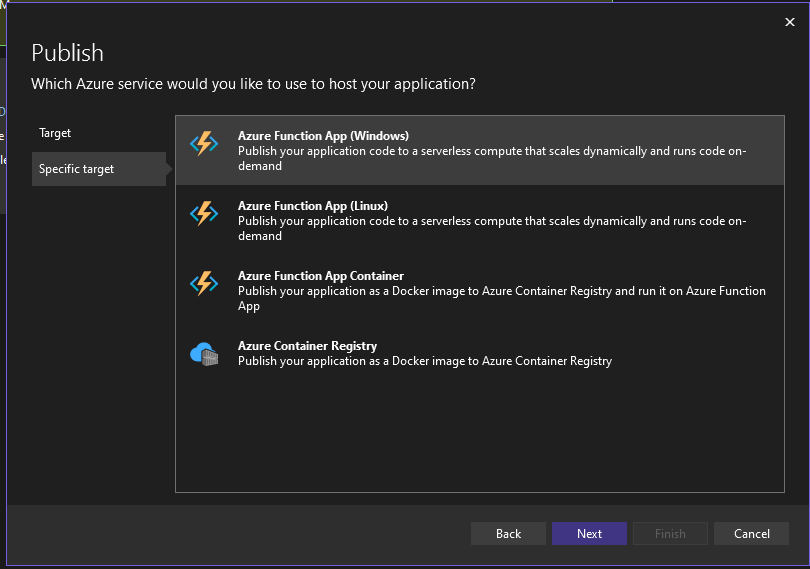The height and width of the screenshot is (569, 810).
Task: Click the Publish dialog heading
Action: click(x=68, y=53)
